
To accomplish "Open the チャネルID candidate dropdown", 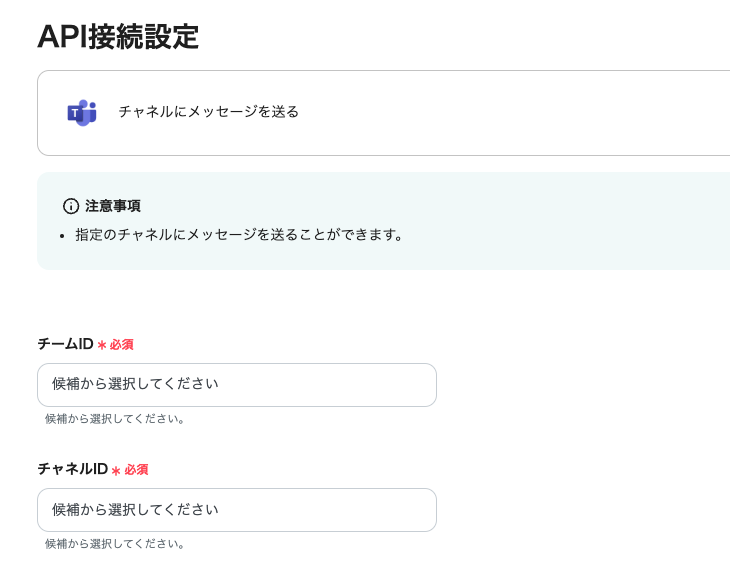I will (236, 510).
